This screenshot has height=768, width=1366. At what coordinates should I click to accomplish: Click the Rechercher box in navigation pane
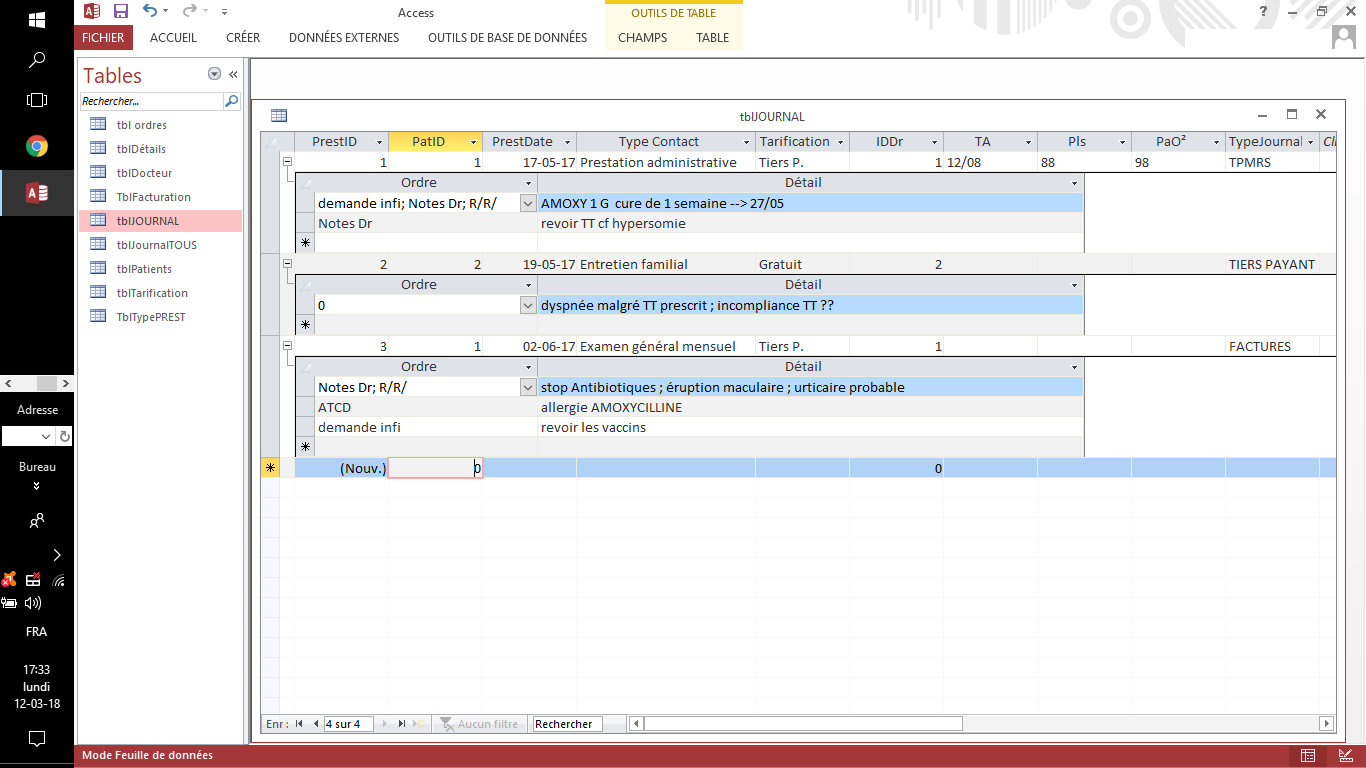pos(151,101)
